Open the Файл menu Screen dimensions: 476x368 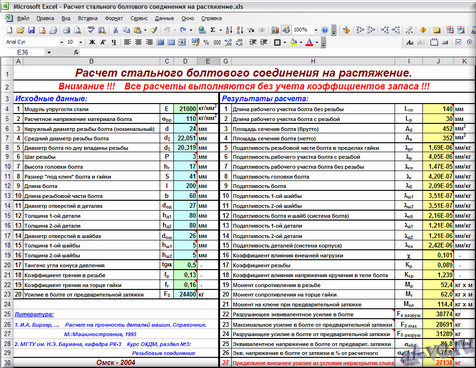(23, 18)
